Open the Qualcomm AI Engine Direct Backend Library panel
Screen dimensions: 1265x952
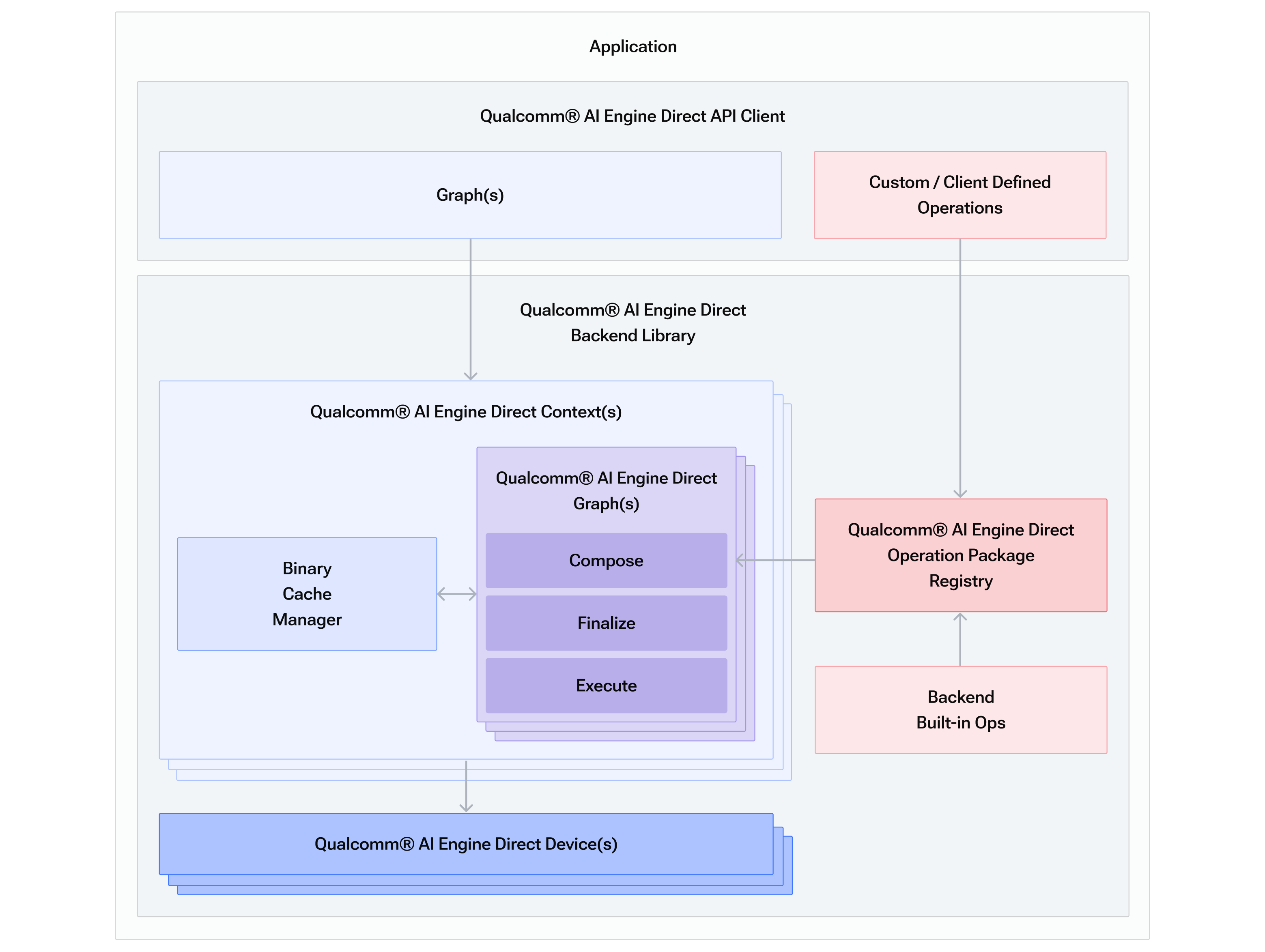click(x=632, y=322)
